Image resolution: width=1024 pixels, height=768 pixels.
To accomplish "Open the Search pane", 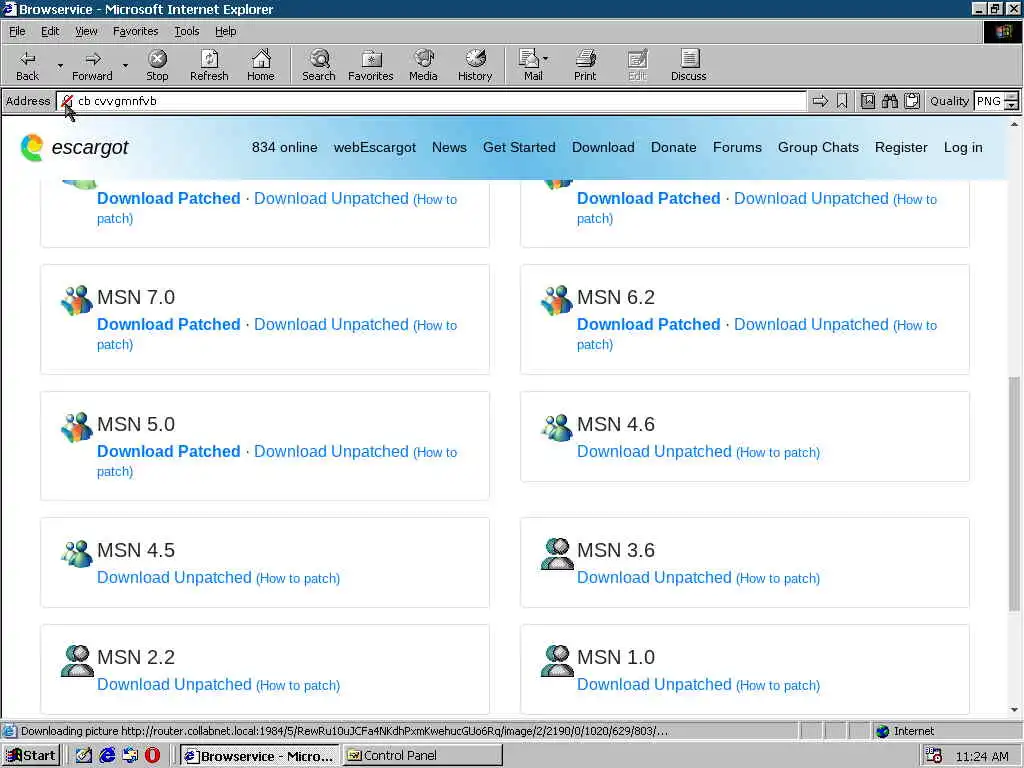I will click(x=319, y=65).
